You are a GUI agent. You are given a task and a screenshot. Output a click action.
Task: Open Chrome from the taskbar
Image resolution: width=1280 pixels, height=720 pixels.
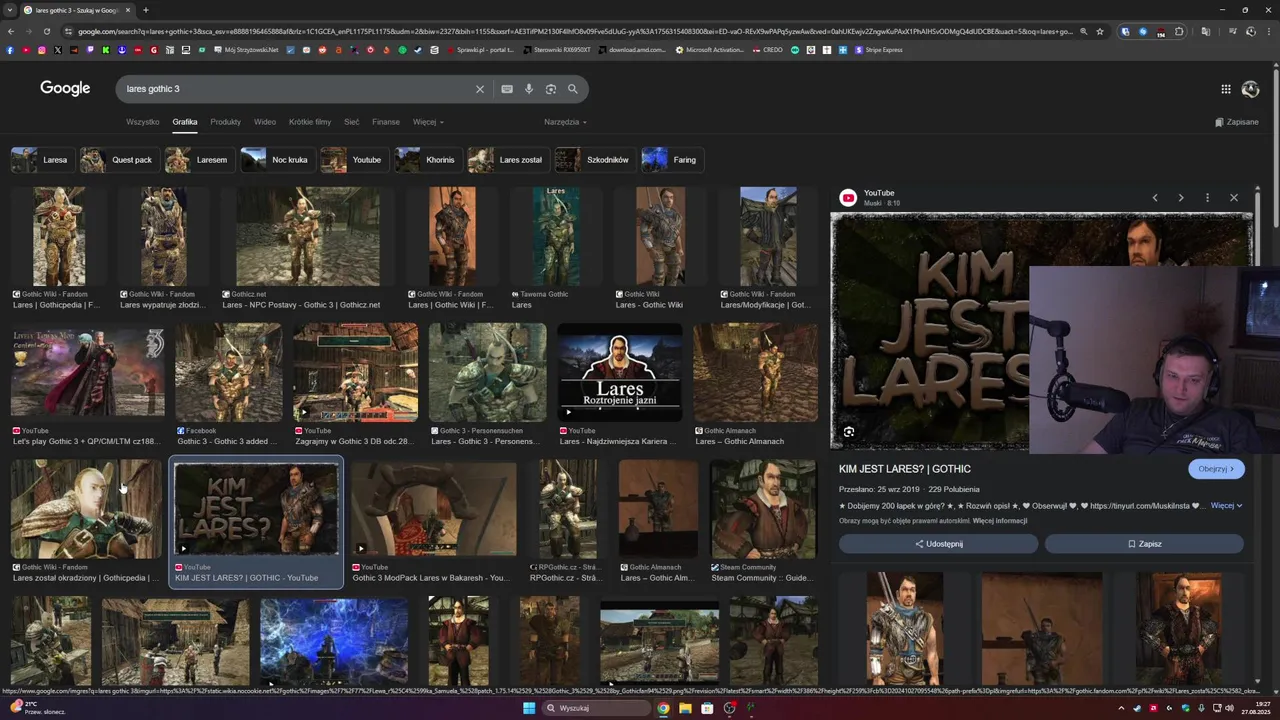click(663, 708)
